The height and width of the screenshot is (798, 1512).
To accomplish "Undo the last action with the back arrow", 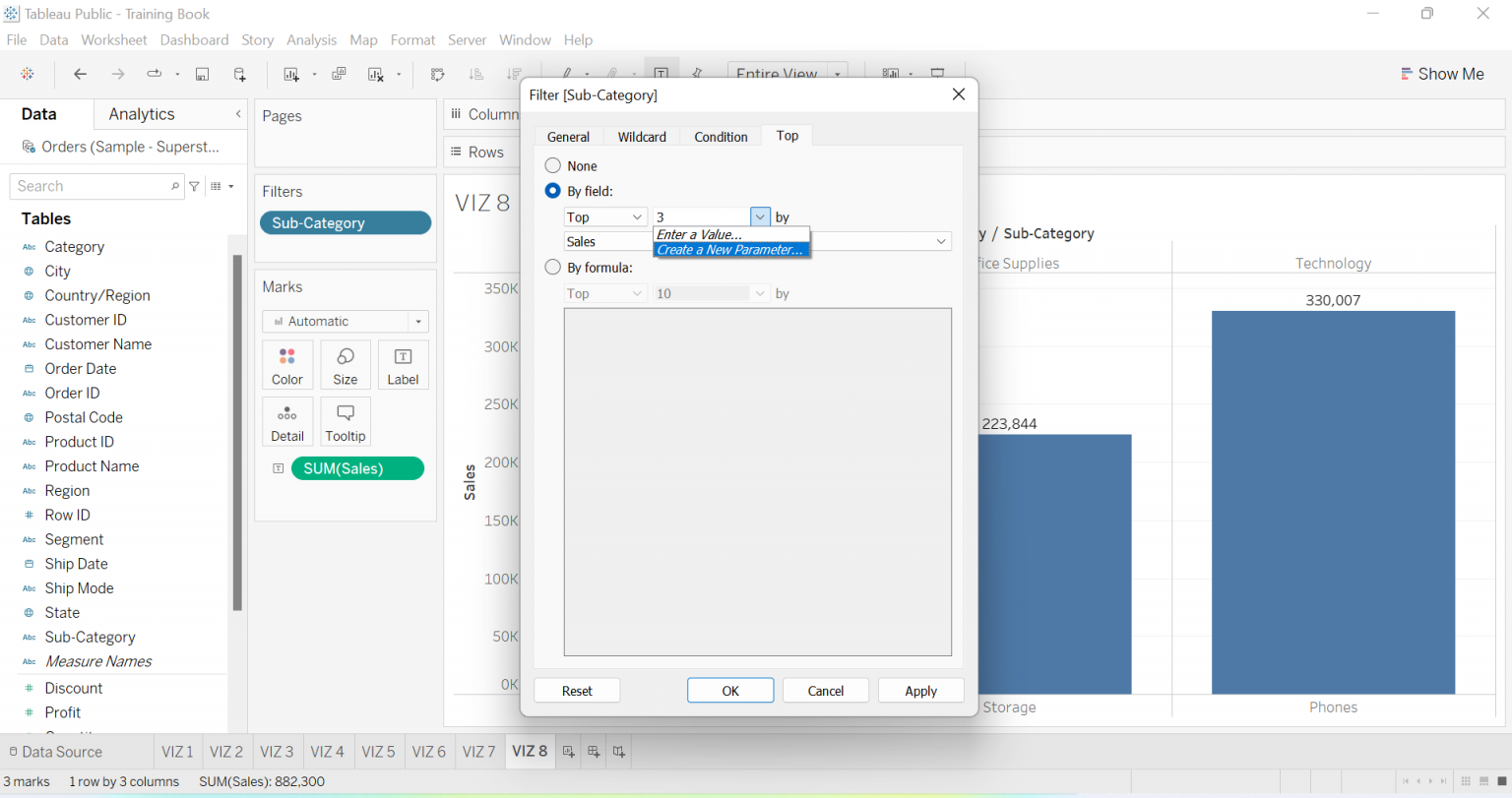I will (x=80, y=74).
